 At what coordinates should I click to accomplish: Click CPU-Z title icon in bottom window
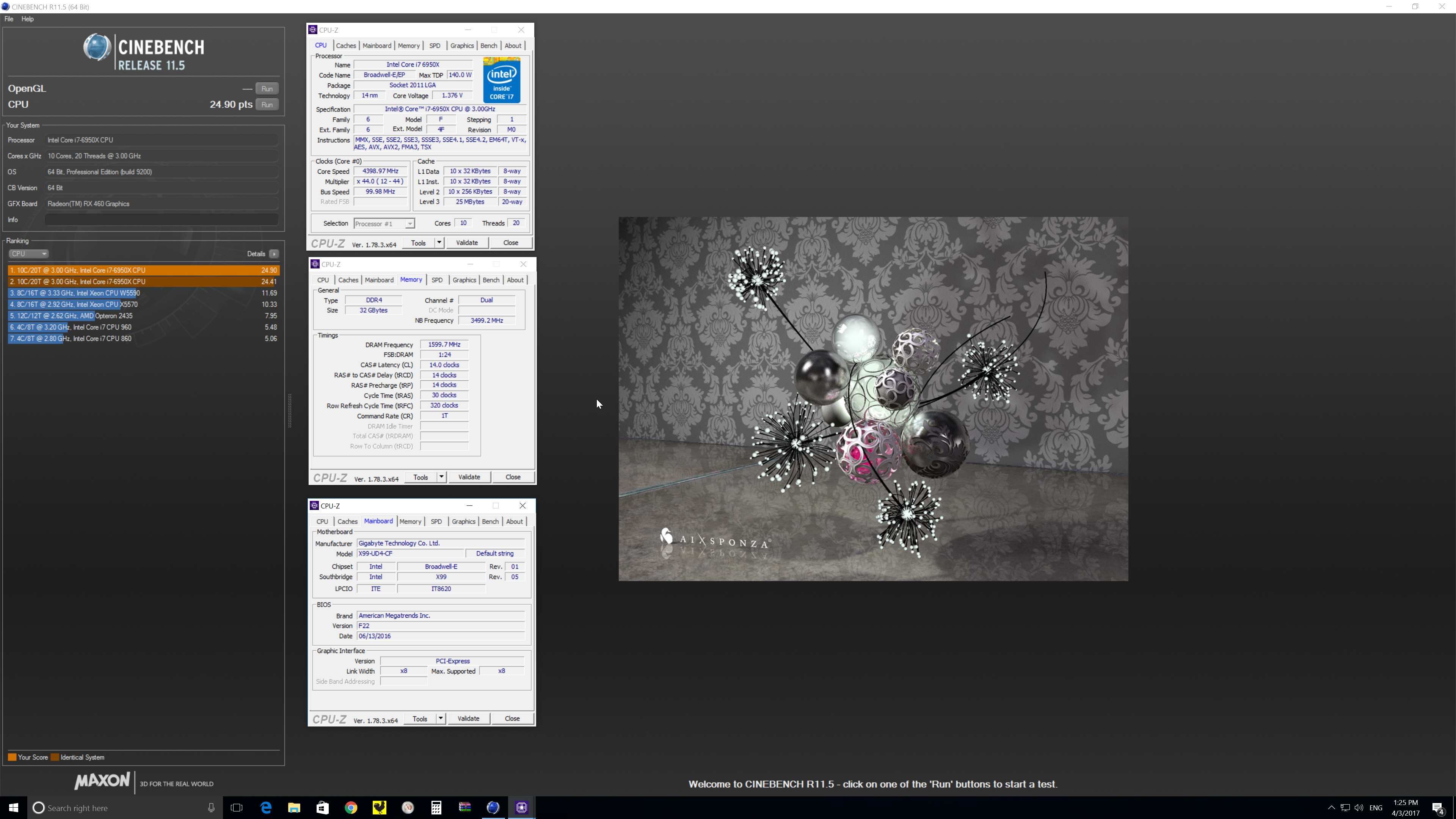pyautogui.click(x=315, y=506)
